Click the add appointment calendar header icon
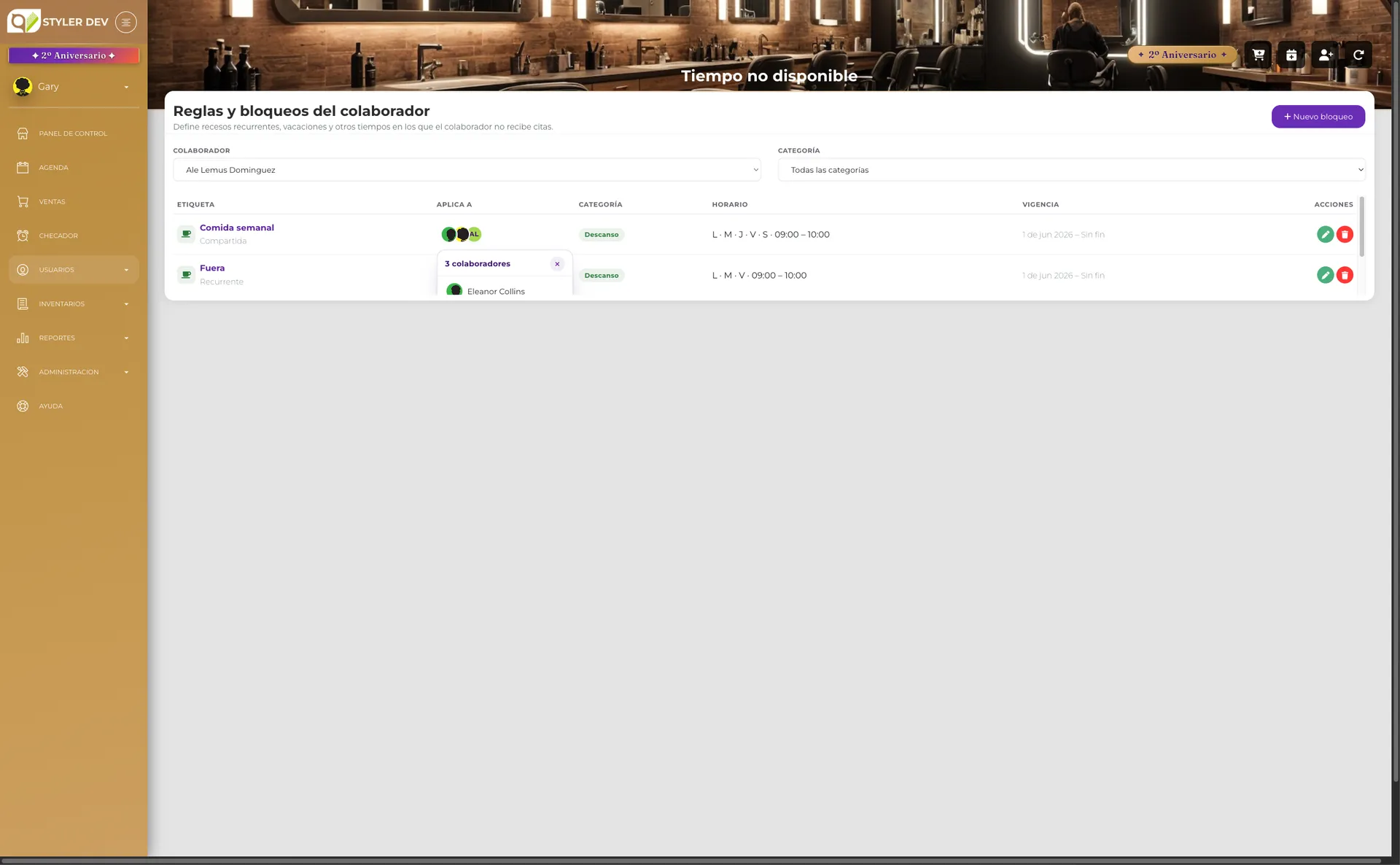Image resolution: width=1400 pixels, height=865 pixels. pyautogui.click(x=1291, y=55)
